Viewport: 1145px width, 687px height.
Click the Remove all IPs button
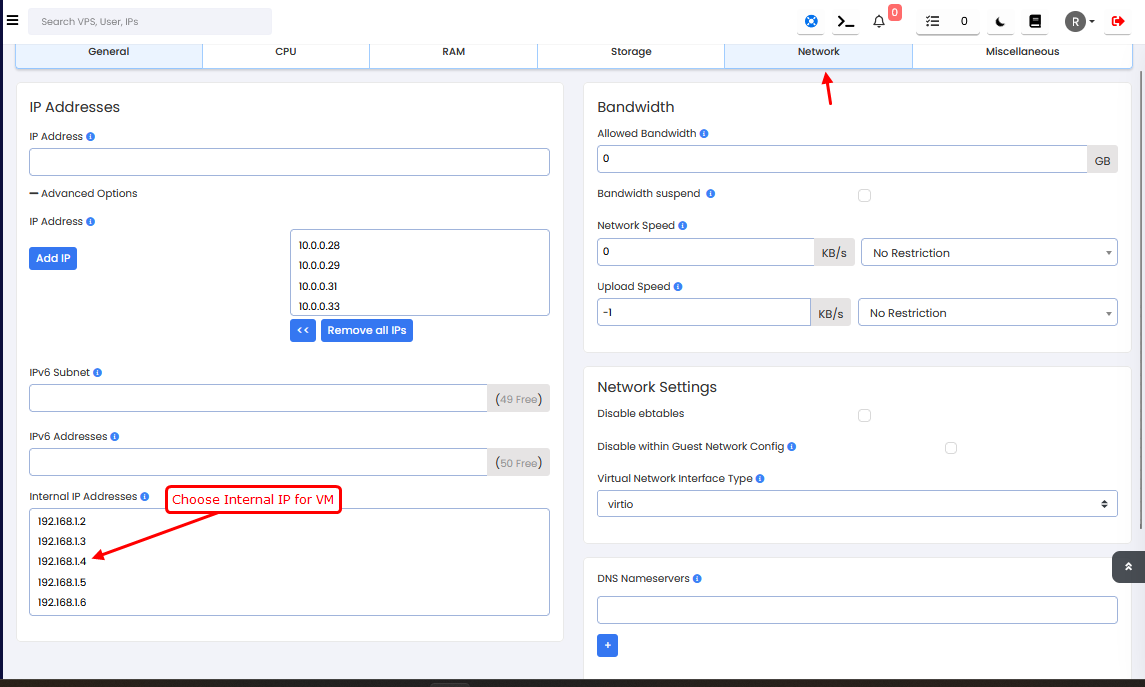(x=367, y=330)
